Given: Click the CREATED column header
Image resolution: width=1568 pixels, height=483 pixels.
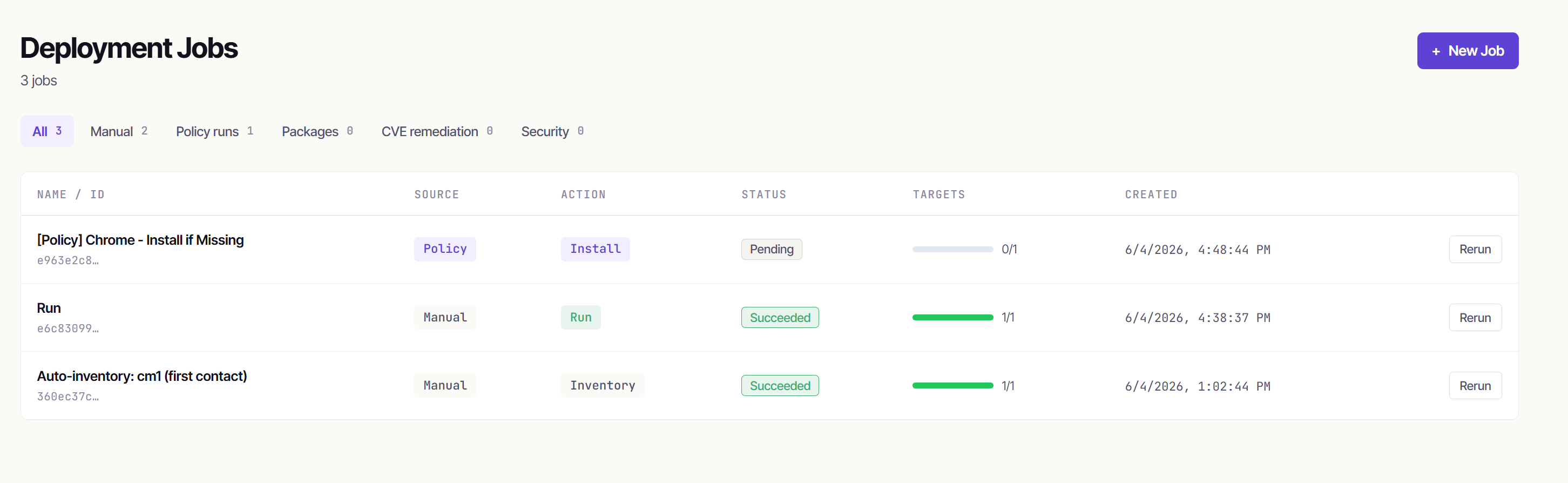Looking at the screenshot, I should [1151, 194].
